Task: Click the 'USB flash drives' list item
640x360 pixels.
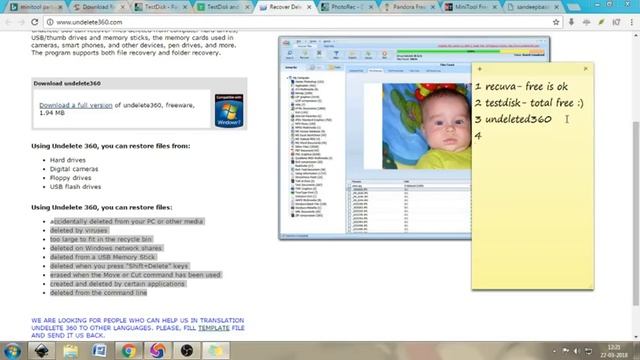Action: [76, 187]
